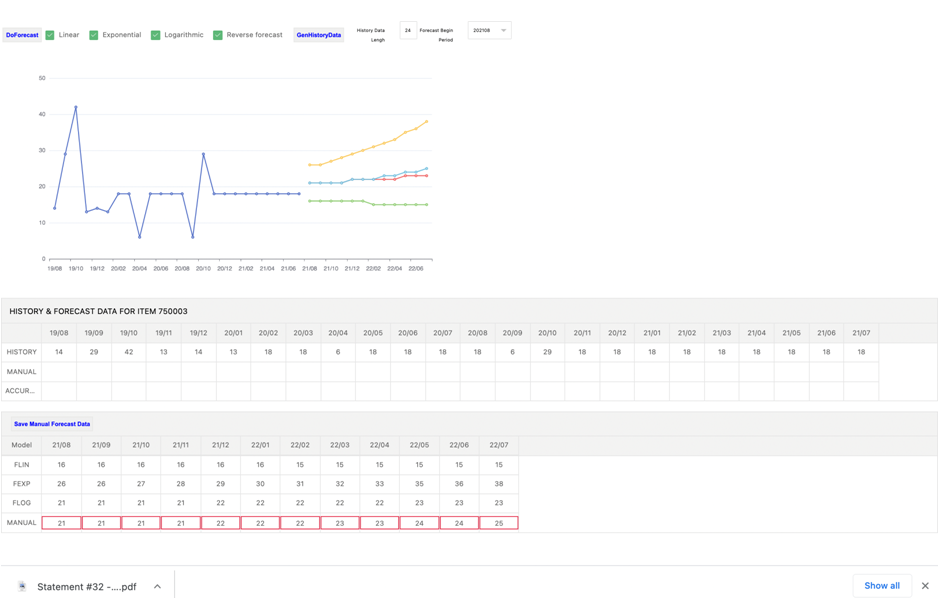Click the 19/08 HISTORY table cell
947x598 pixels.
59,352
